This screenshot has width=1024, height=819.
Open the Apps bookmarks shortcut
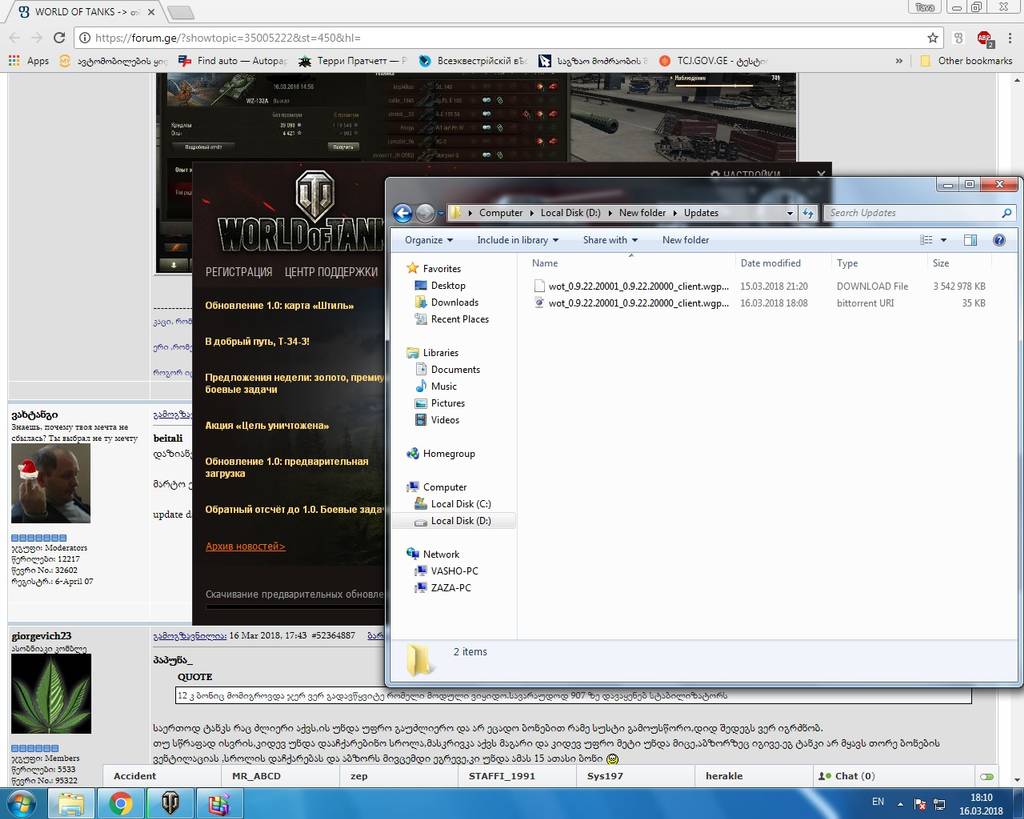29,61
